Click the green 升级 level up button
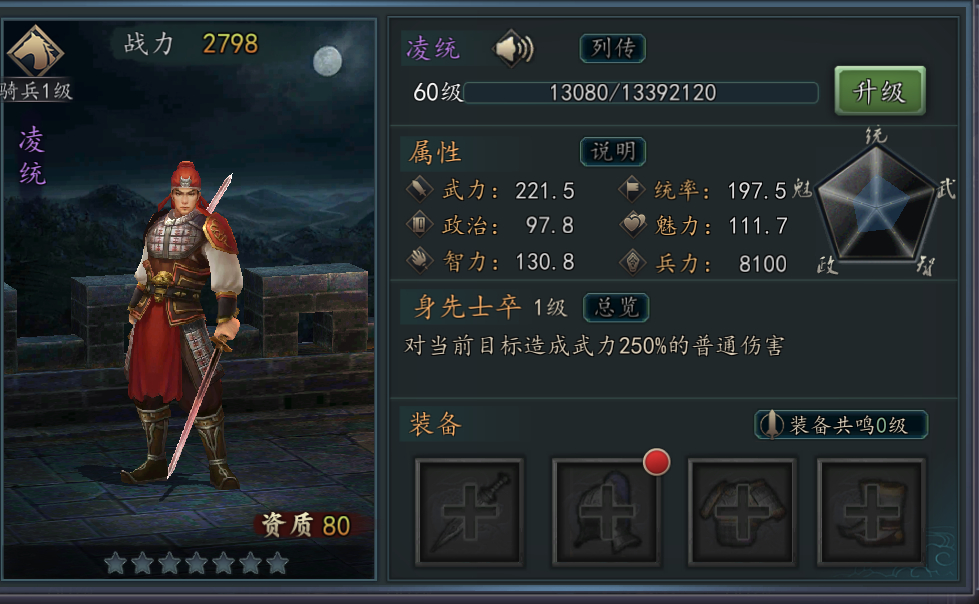The height and width of the screenshot is (604, 979). coord(880,91)
